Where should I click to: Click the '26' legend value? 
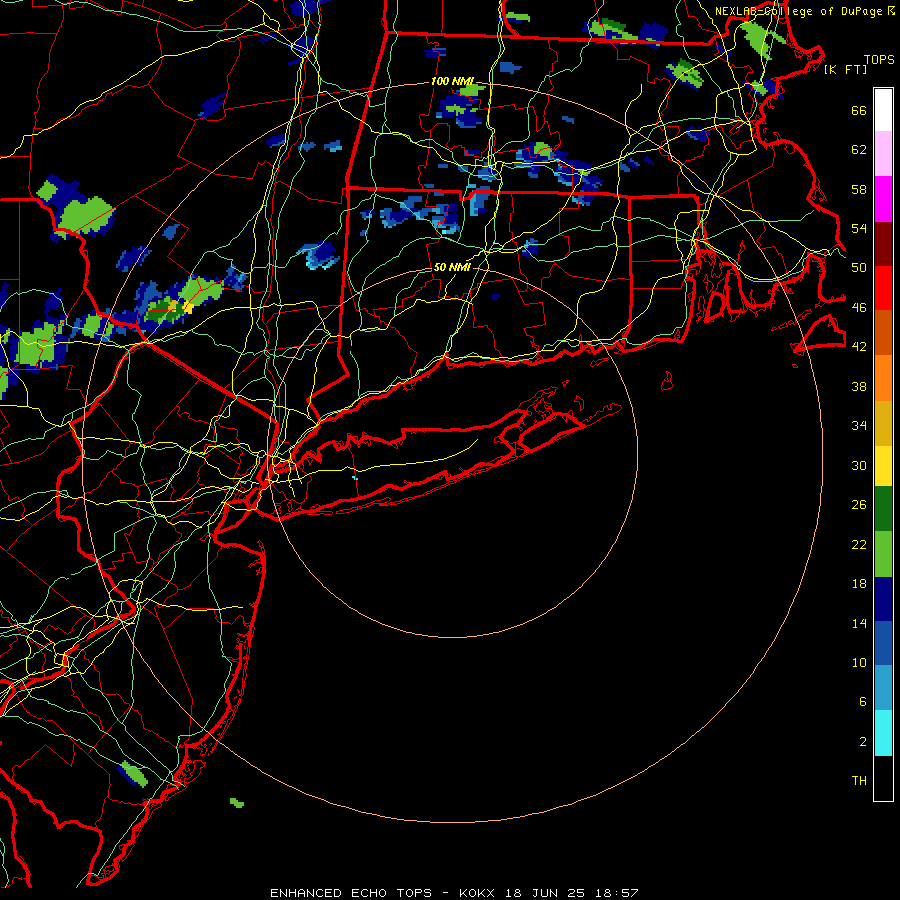859,505
